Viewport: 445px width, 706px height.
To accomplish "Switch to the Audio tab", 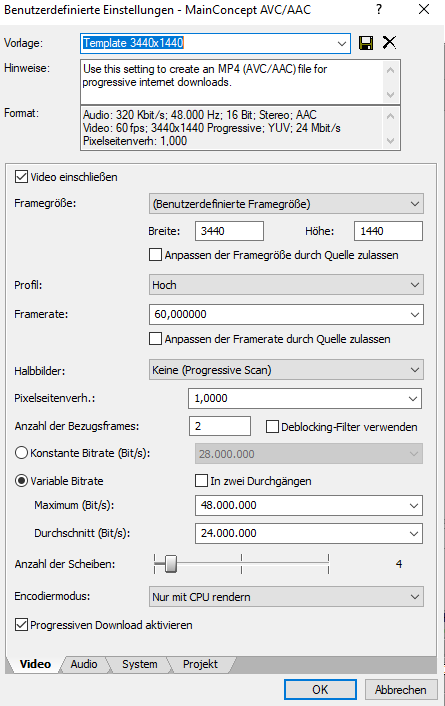I will [x=84, y=664].
